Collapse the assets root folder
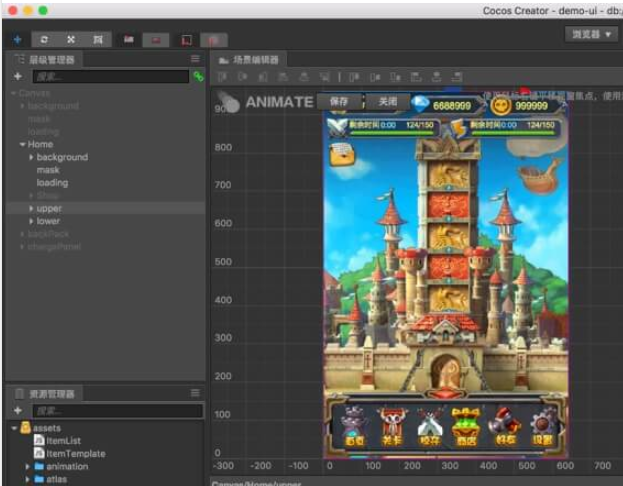The image size is (623, 486). tap(14, 428)
